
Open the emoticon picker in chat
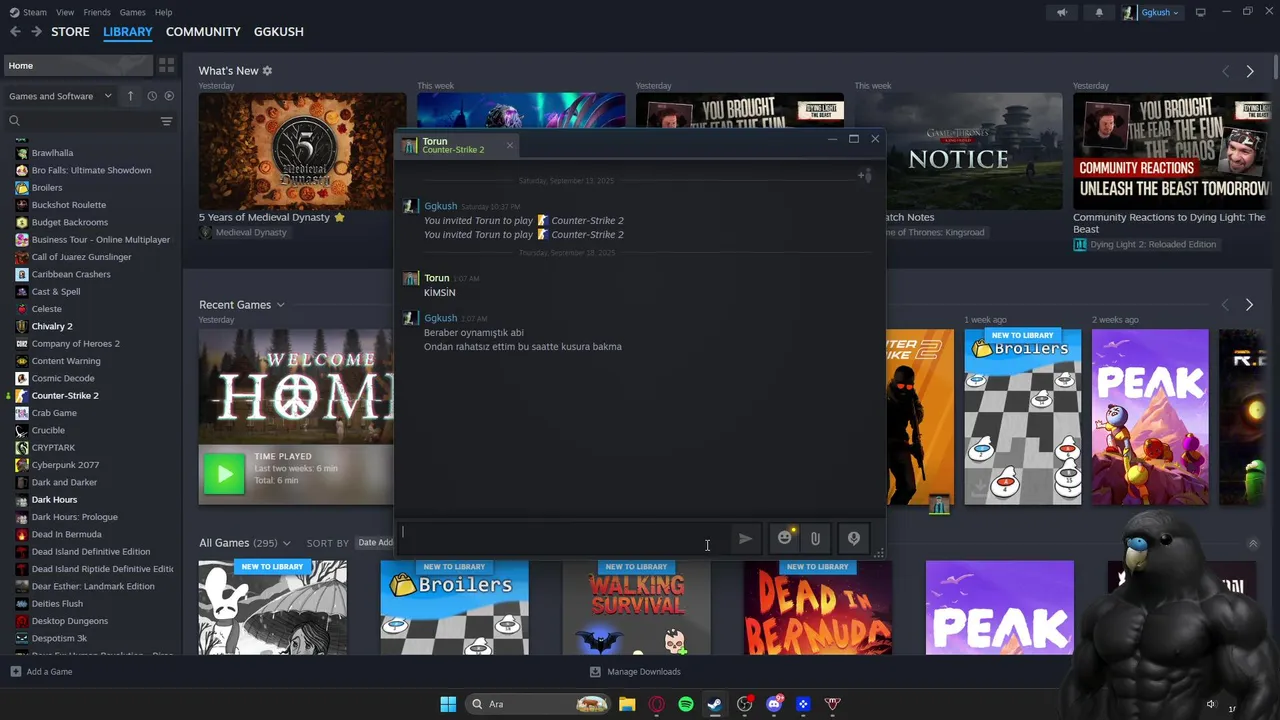(x=785, y=538)
